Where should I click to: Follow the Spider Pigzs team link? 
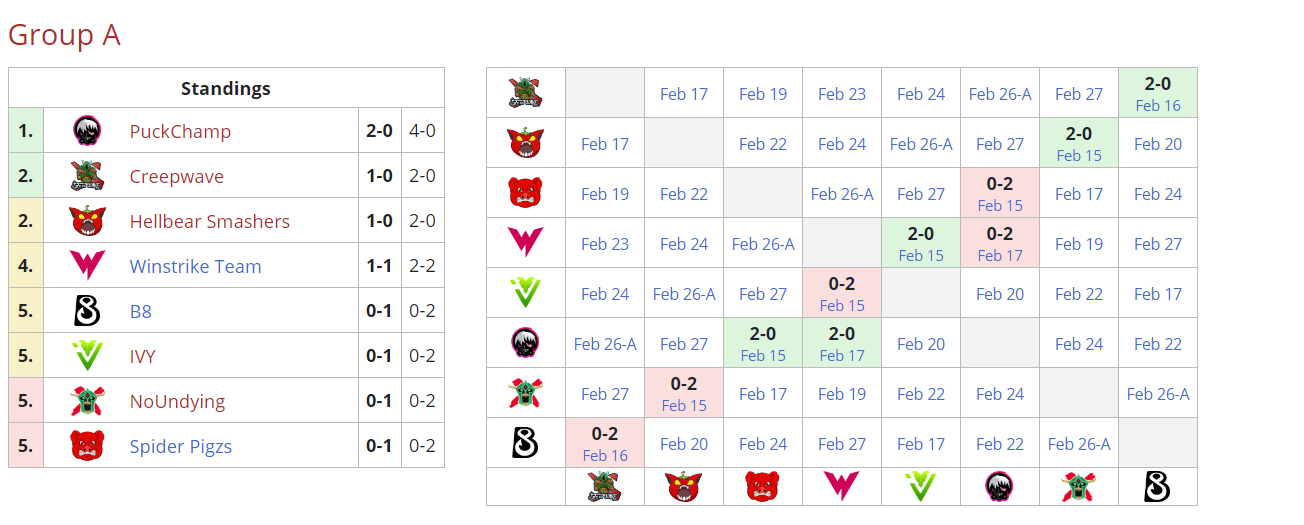(x=180, y=447)
